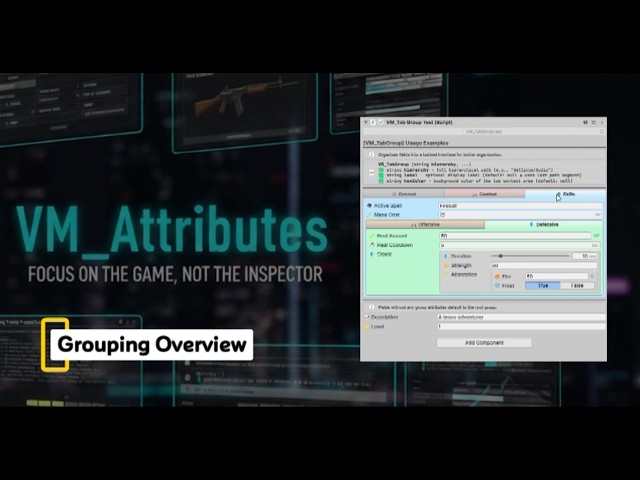The height and width of the screenshot is (480, 640).
Task: Click the Active Spell label icon
Action: 369,206
